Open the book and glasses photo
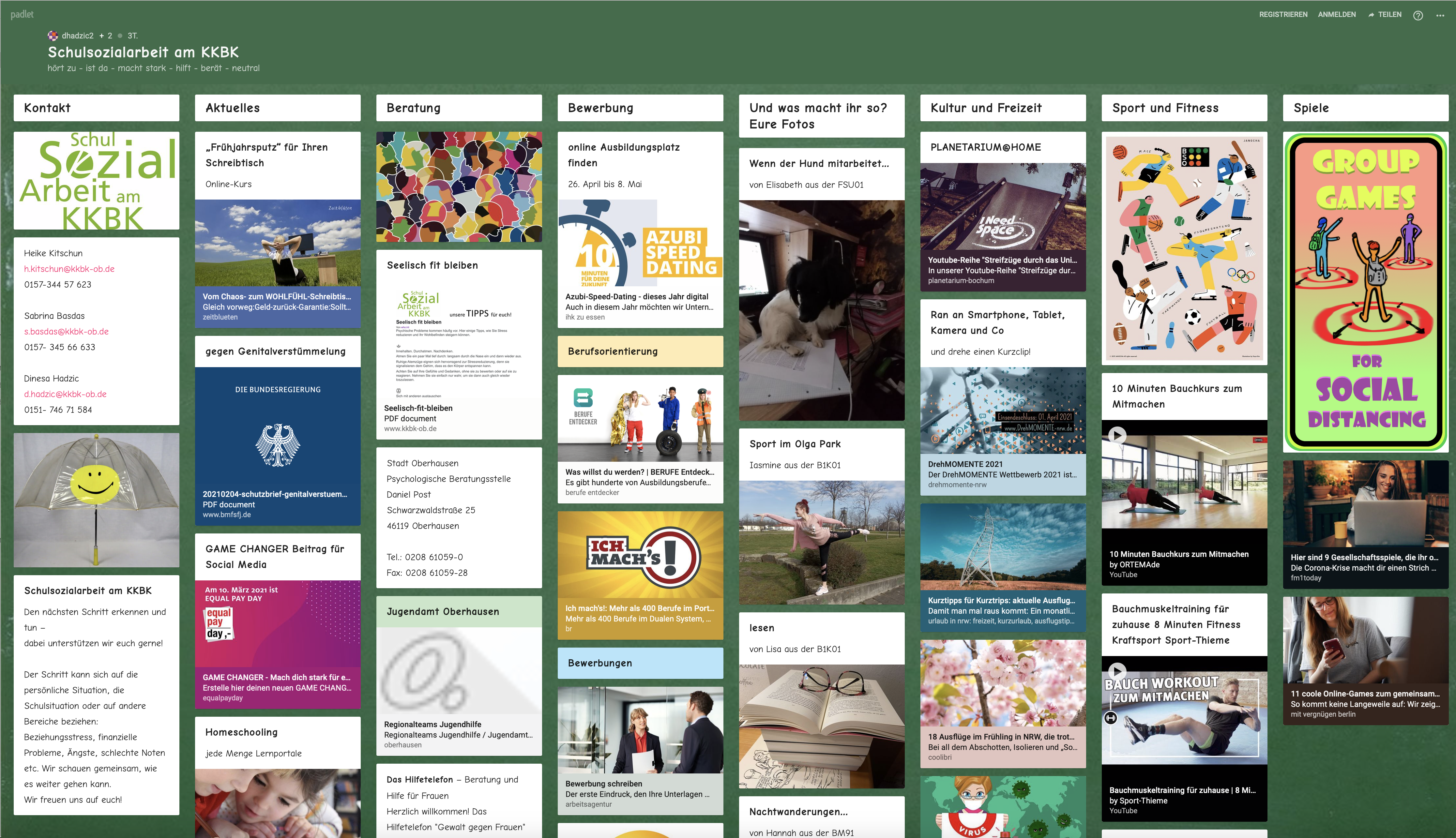 (822, 726)
